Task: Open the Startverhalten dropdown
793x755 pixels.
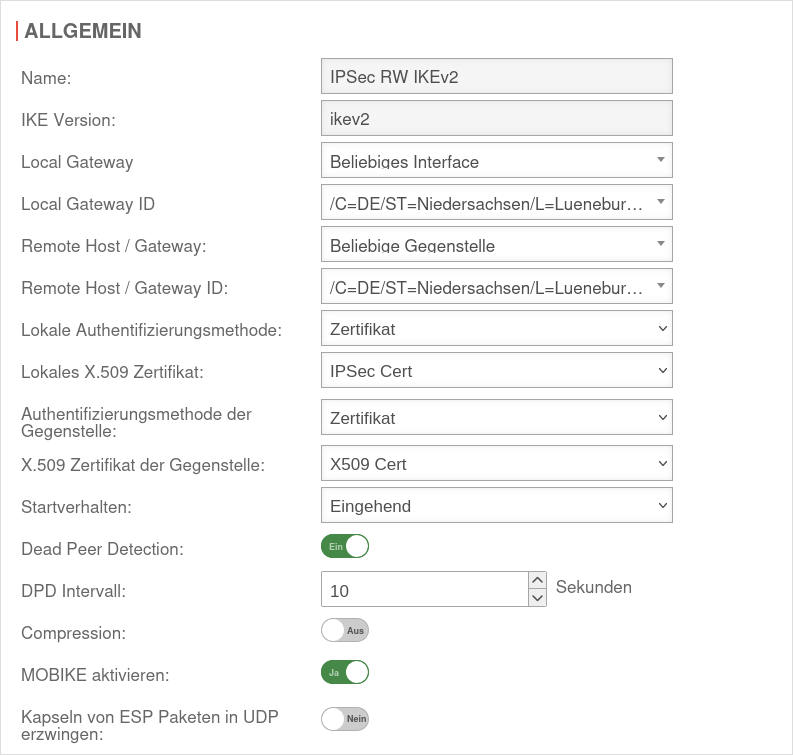Action: click(496, 506)
